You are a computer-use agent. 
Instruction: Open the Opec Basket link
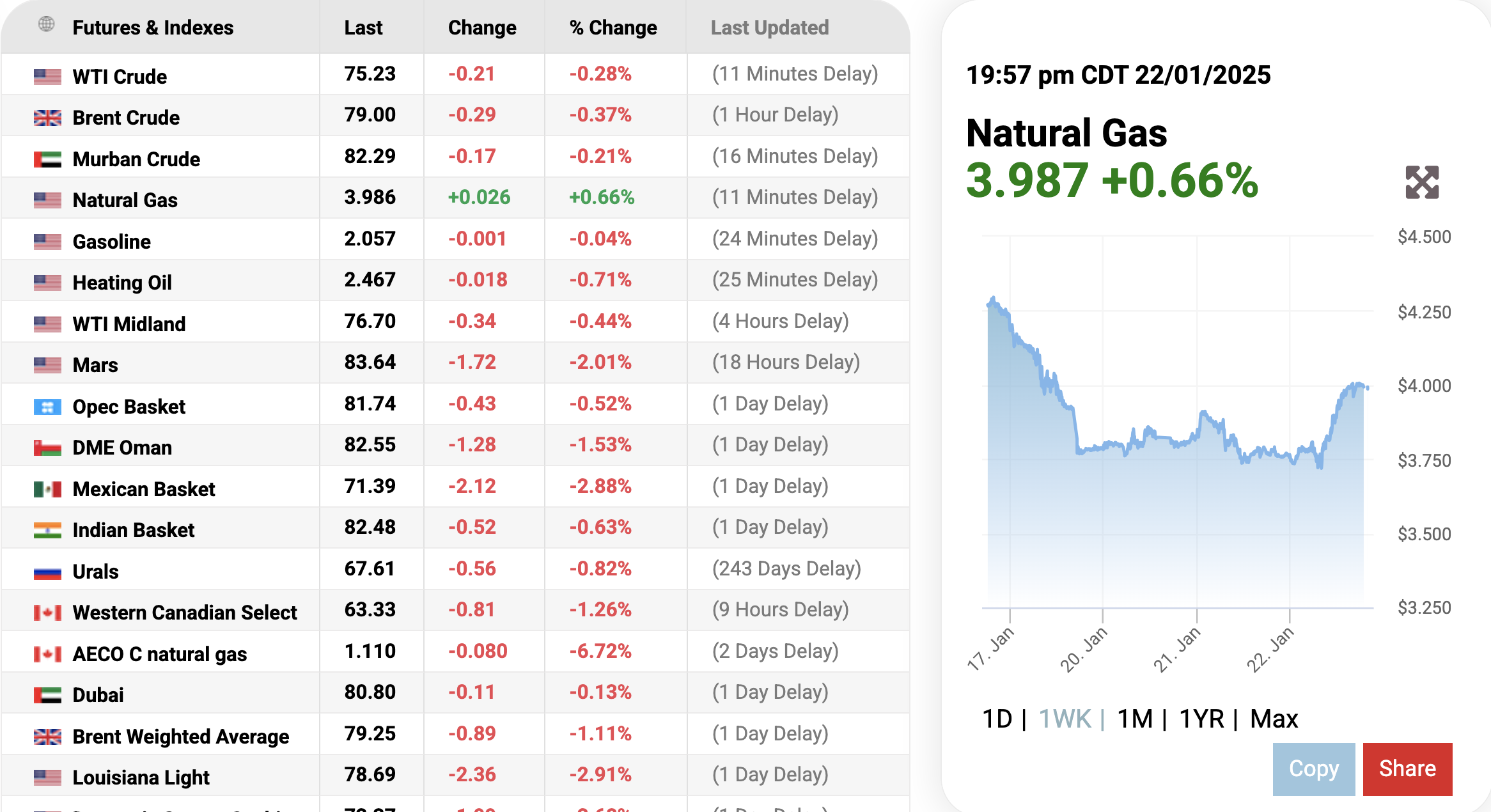point(129,407)
